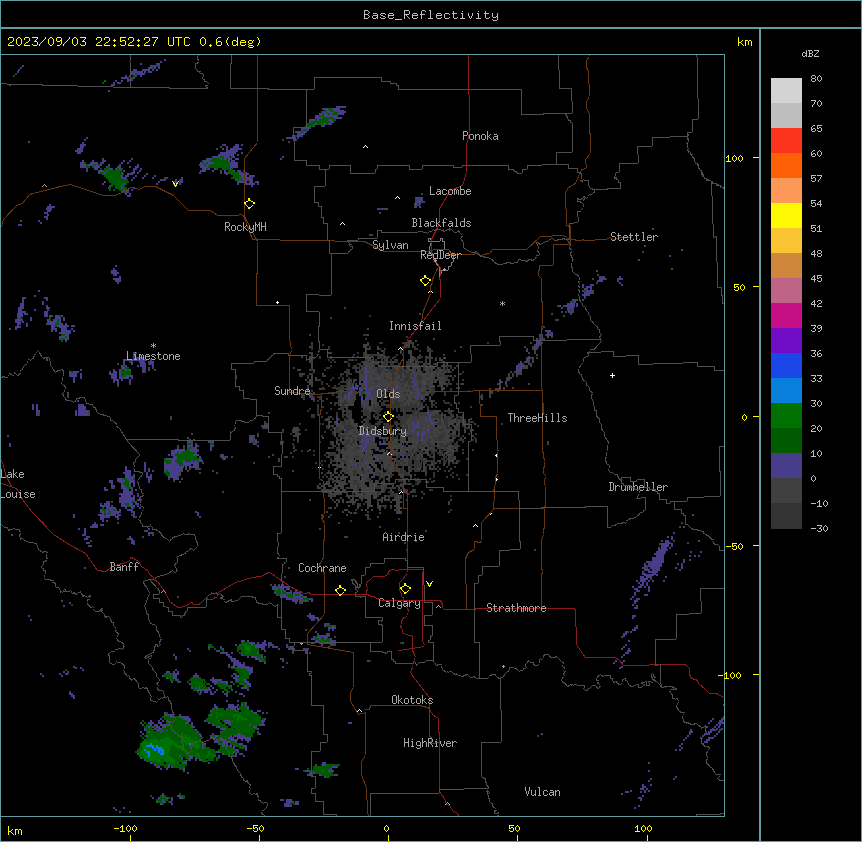Click the Sylvan label on the map
This screenshot has height=842, width=862.
pos(390,245)
